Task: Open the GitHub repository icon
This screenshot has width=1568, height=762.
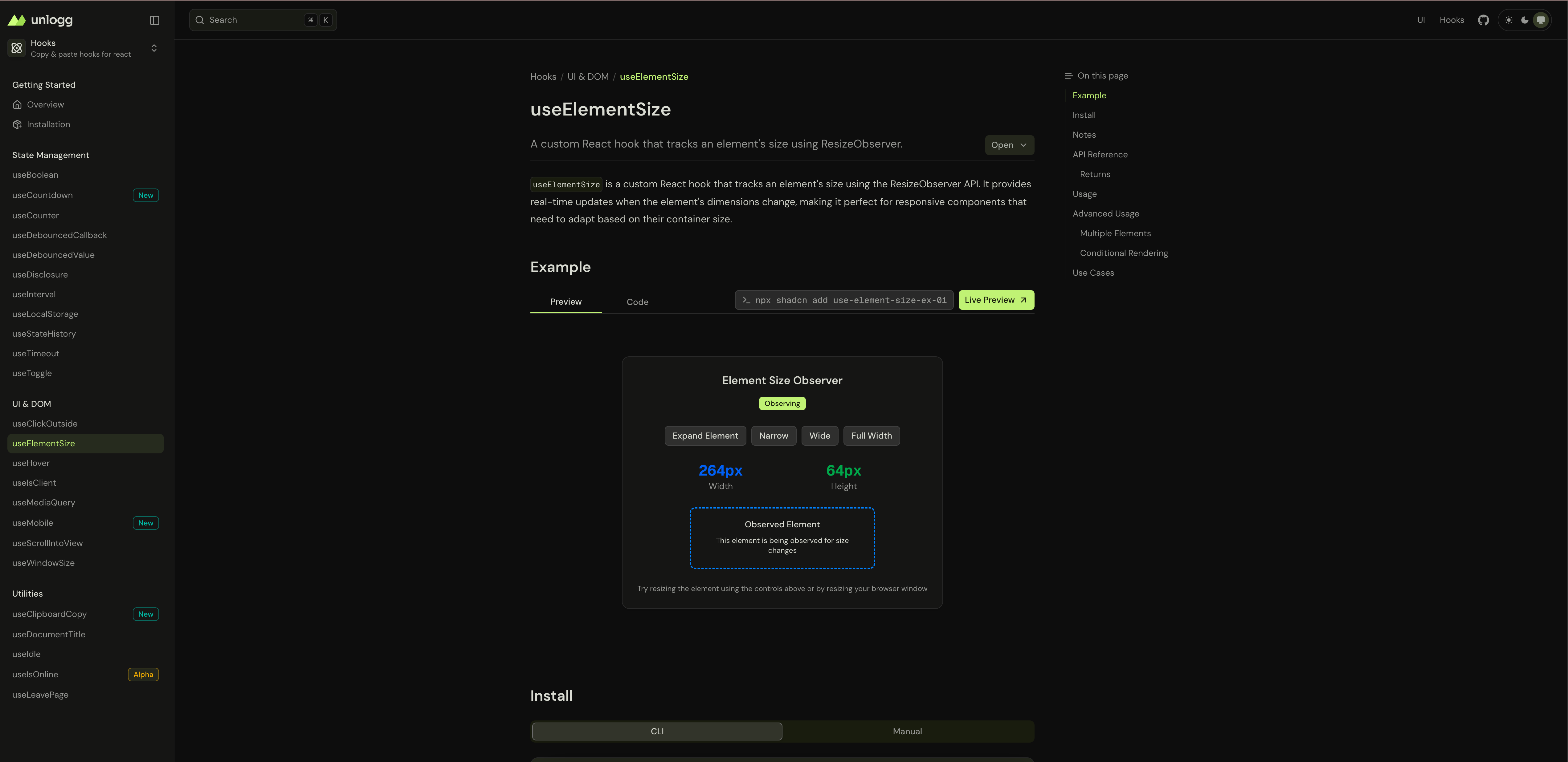Action: point(1483,19)
